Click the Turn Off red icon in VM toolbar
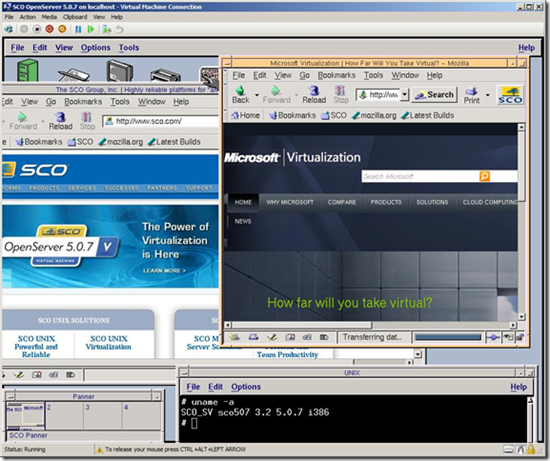This screenshot has height=461, width=550. tap(49, 29)
